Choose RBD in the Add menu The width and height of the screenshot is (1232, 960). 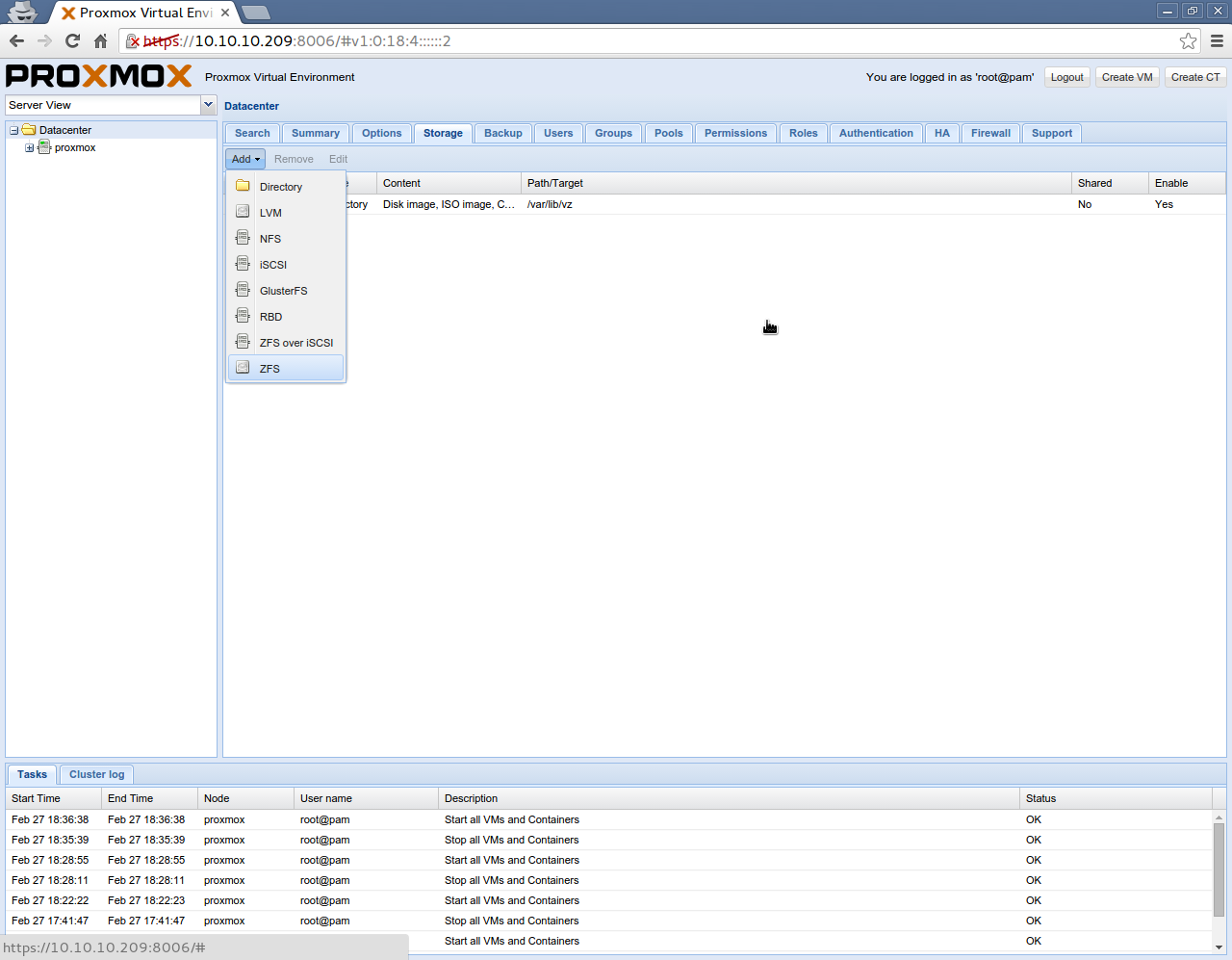[286, 317]
